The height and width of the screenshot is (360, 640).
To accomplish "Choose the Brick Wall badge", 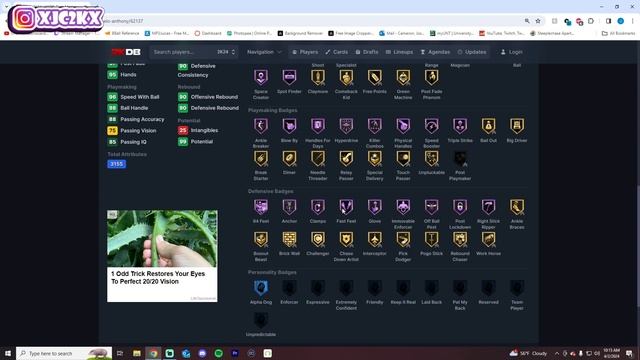I will (x=289, y=240).
